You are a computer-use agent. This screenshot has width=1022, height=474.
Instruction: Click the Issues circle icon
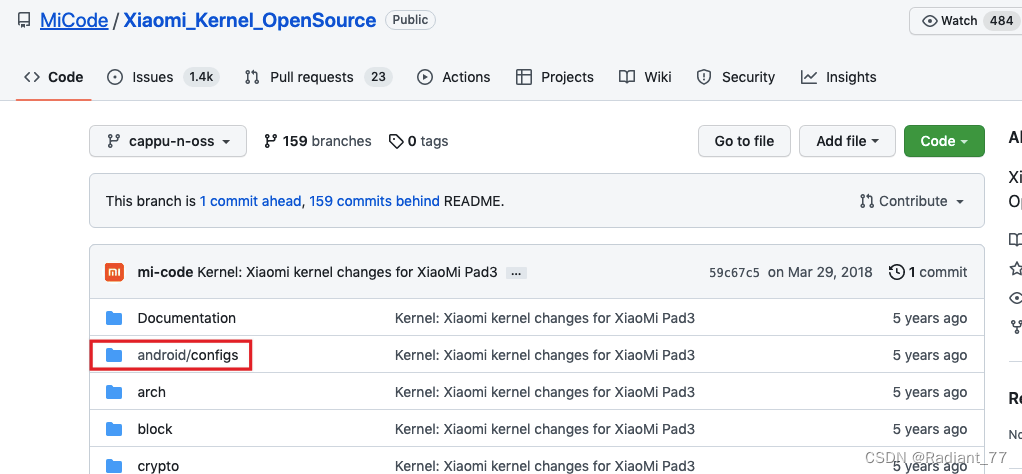[115, 77]
